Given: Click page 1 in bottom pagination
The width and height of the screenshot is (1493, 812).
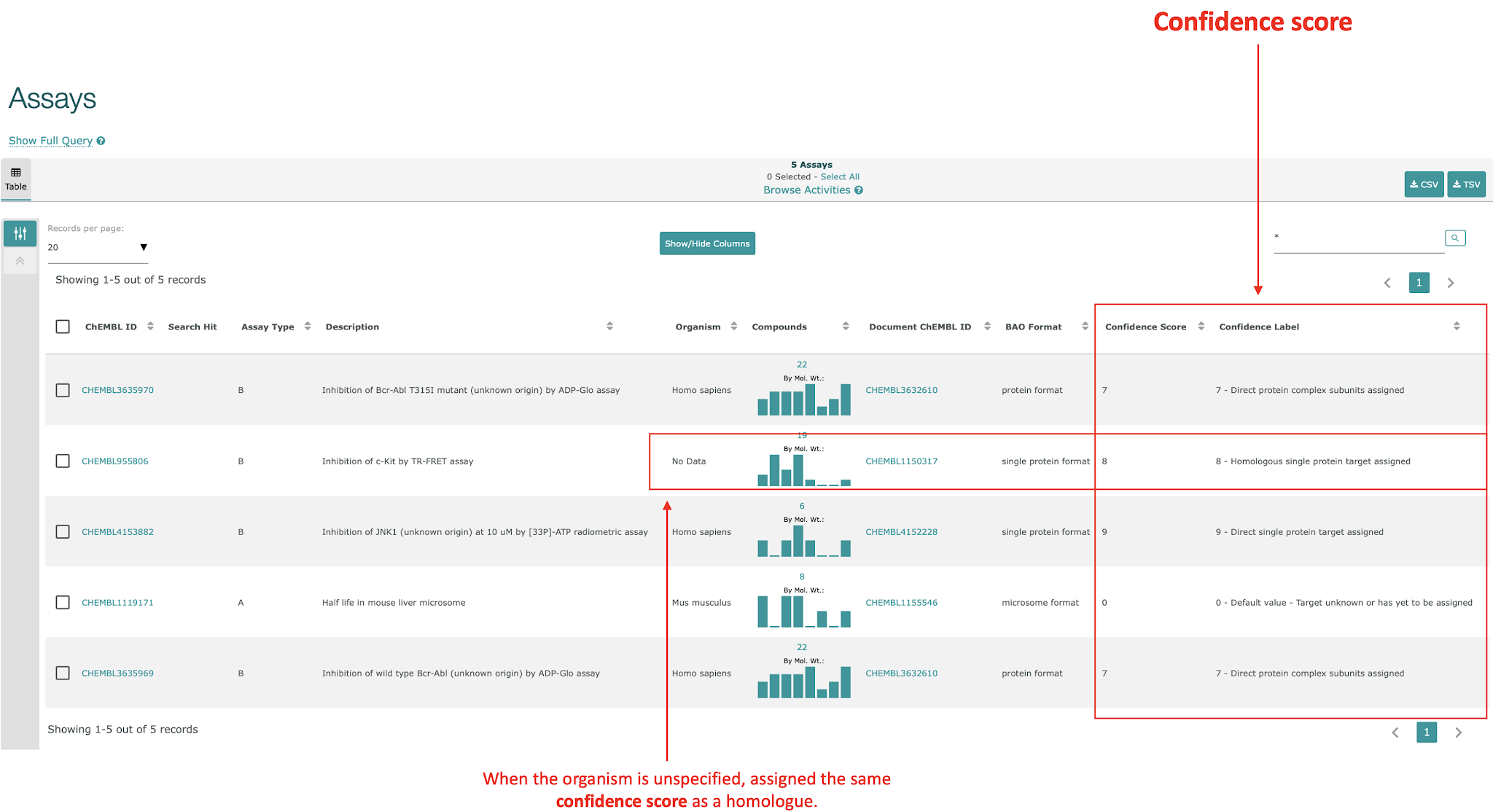Looking at the screenshot, I should [1427, 733].
